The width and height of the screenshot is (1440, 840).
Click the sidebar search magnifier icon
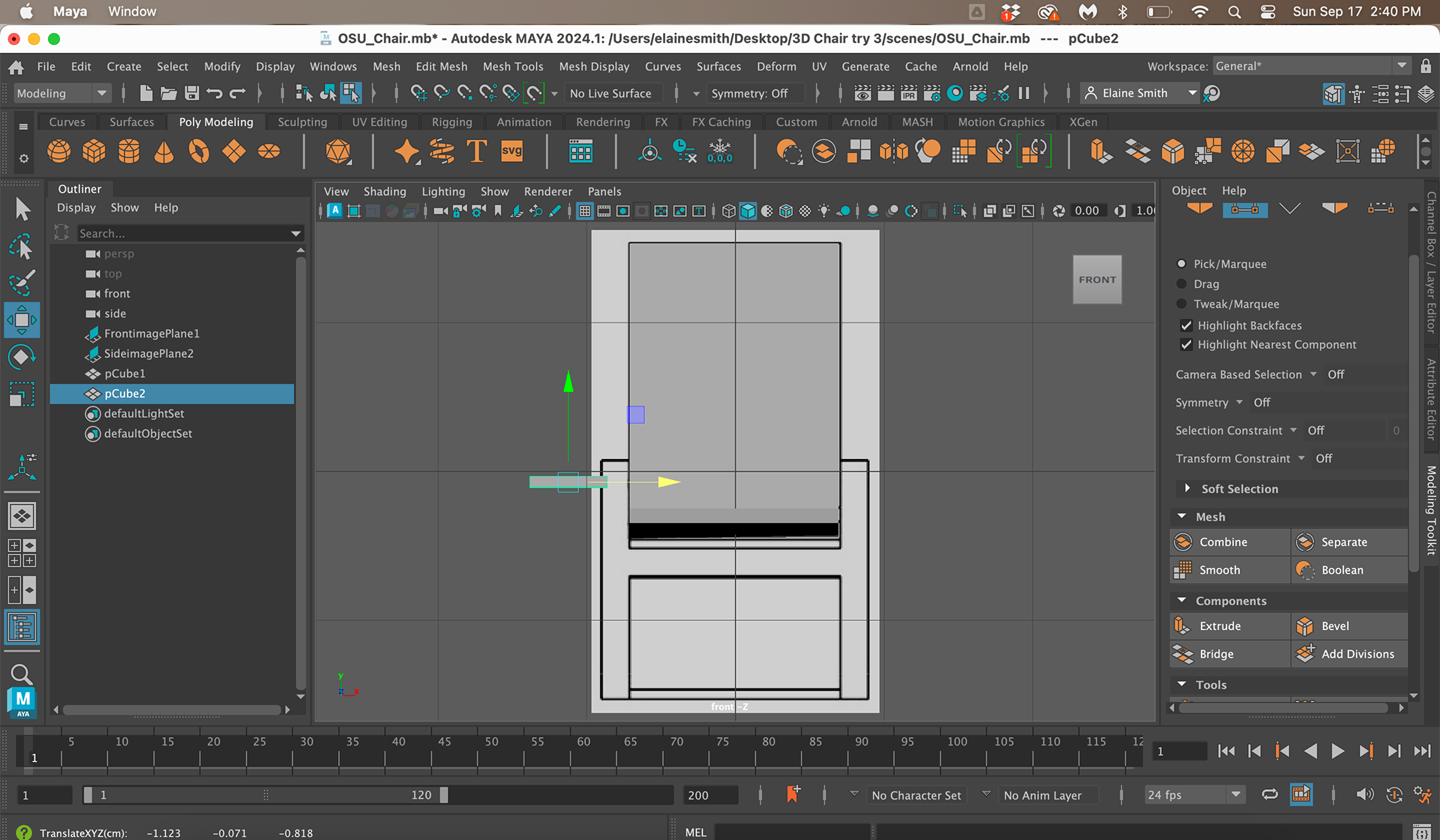(22, 673)
